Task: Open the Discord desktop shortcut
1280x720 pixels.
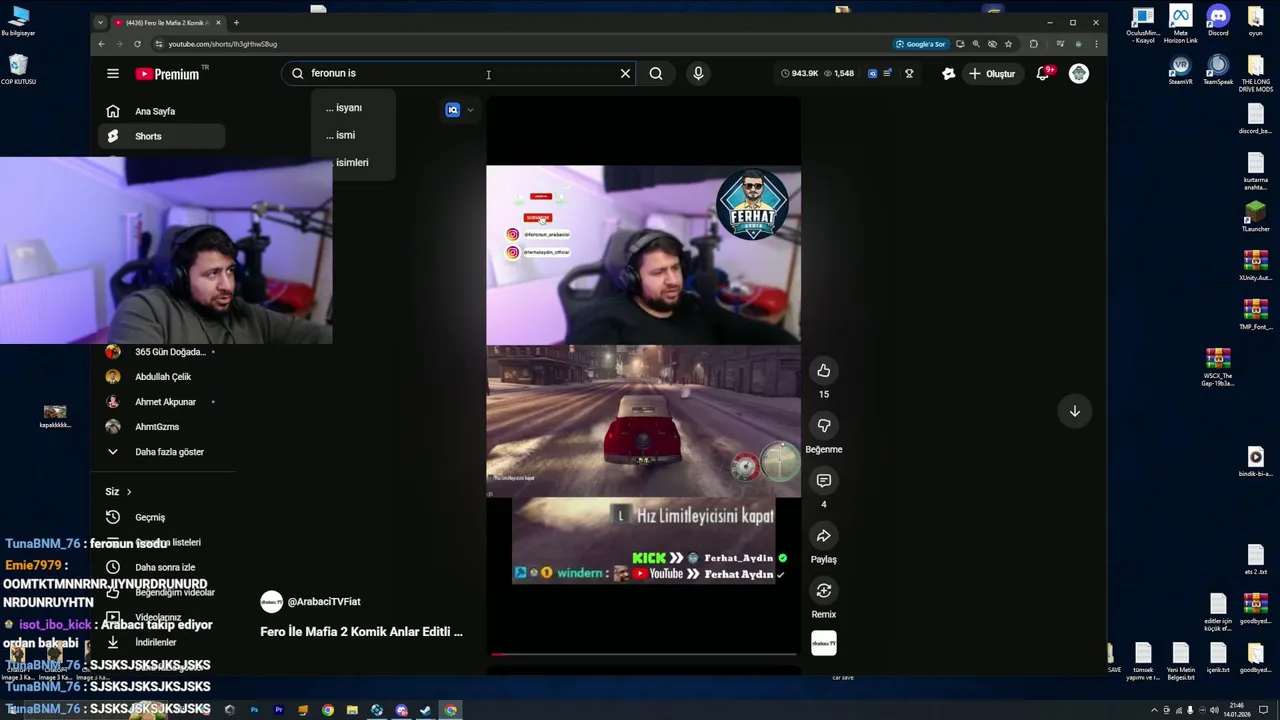Action: [x=1218, y=20]
